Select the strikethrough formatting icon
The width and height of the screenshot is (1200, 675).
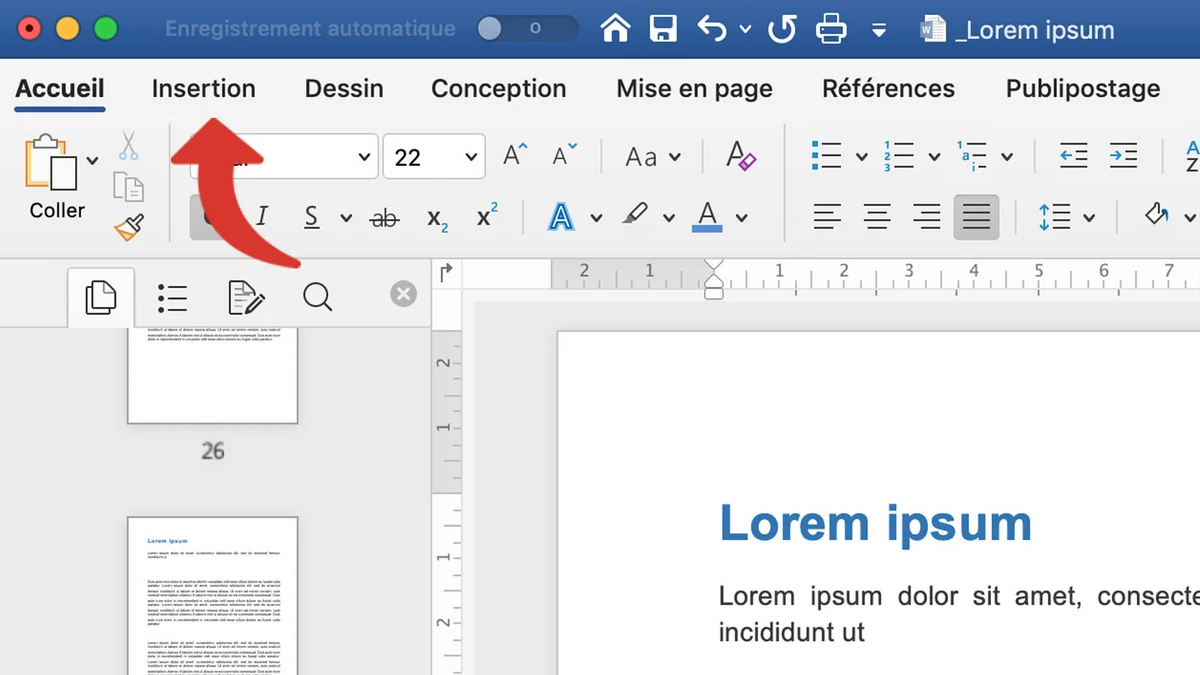pyautogui.click(x=384, y=217)
